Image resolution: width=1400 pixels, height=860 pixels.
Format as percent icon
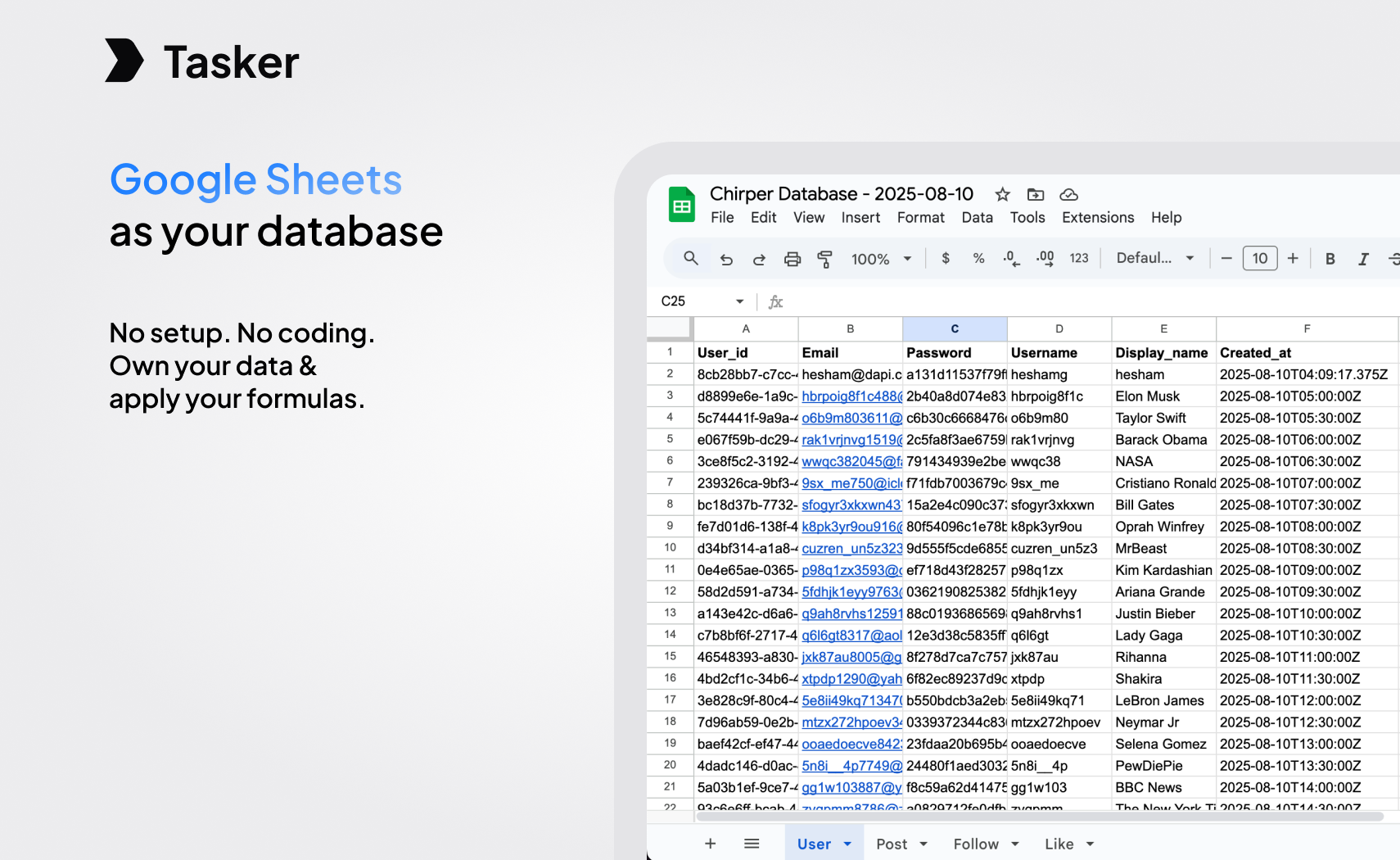click(x=978, y=258)
